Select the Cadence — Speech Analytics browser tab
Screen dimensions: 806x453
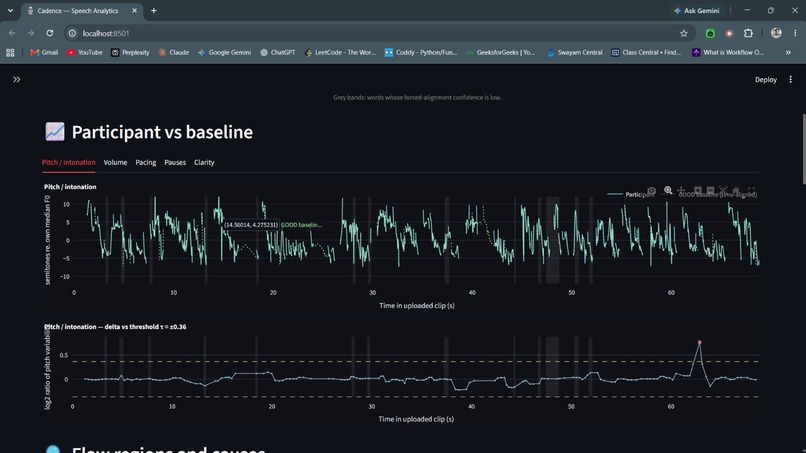(82, 11)
